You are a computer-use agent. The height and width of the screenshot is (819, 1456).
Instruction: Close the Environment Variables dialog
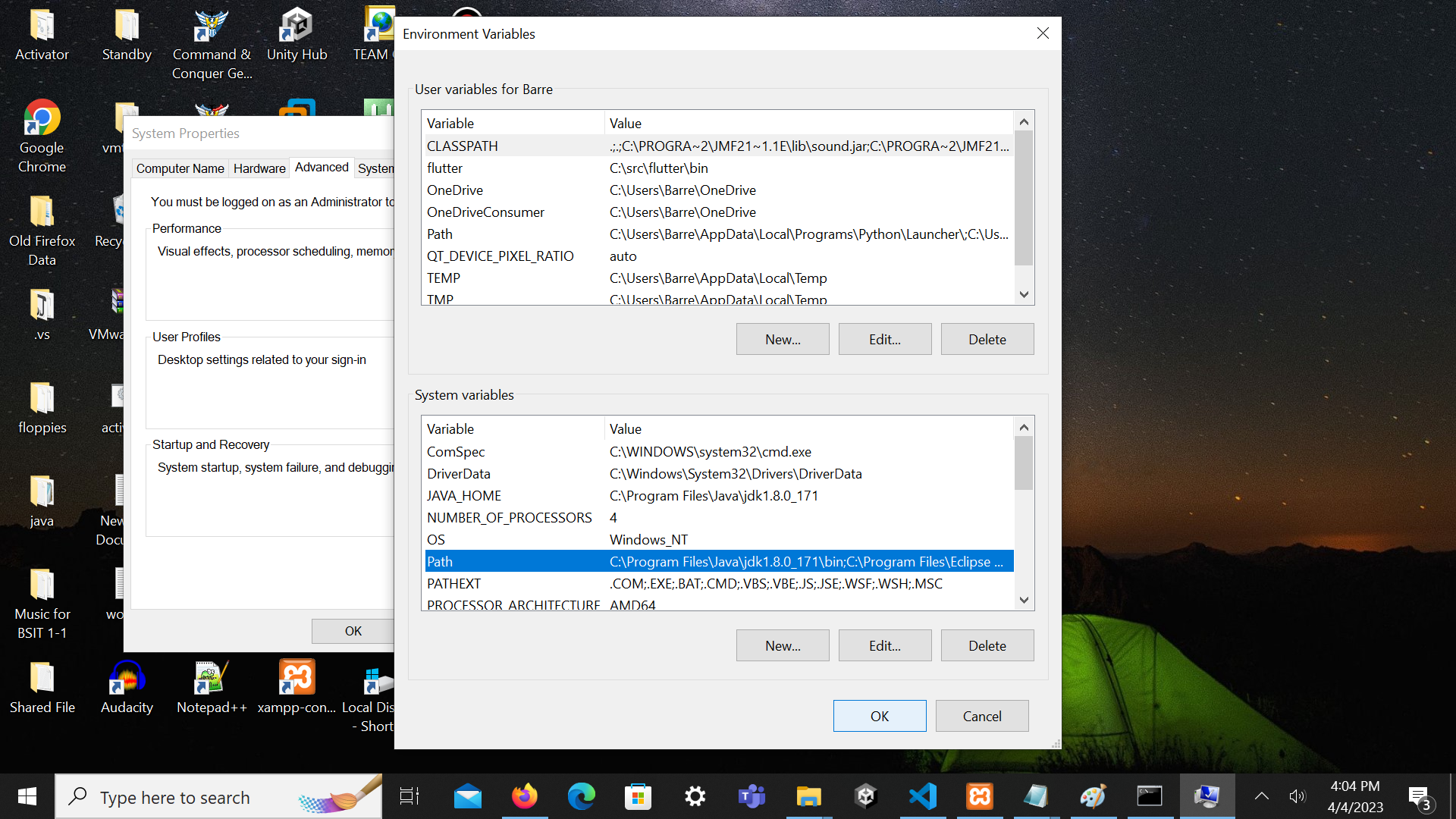(x=1043, y=33)
